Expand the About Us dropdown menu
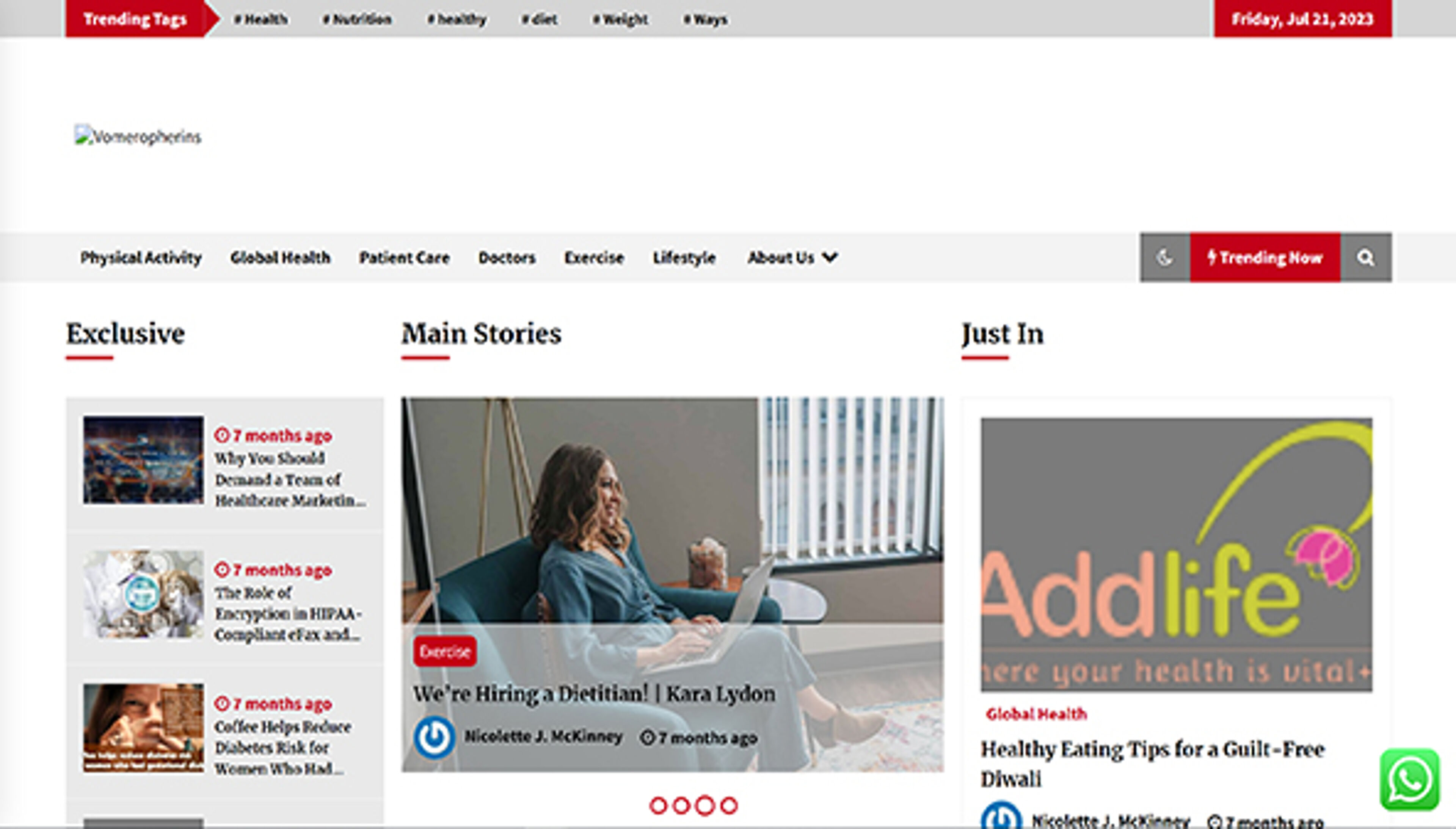Screen dimensions: 1456x829 (x=792, y=257)
